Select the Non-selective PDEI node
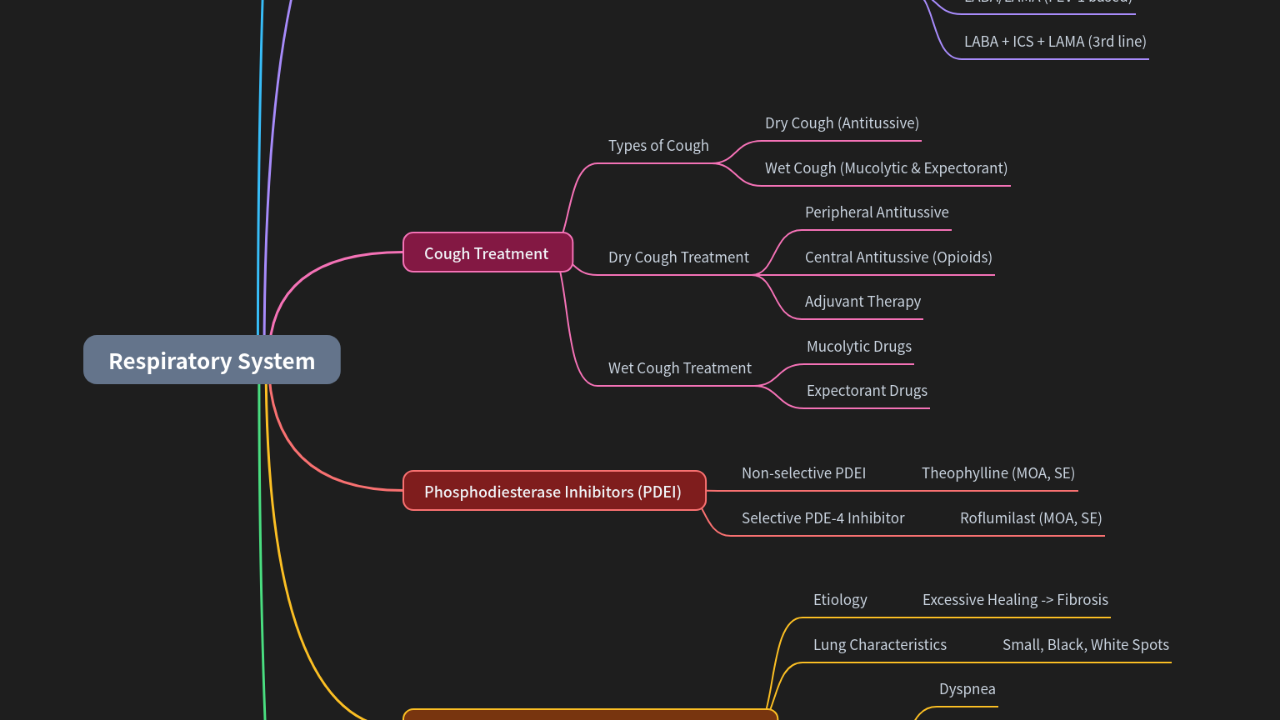Viewport: 1280px width, 720px height. tap(803, 473)
